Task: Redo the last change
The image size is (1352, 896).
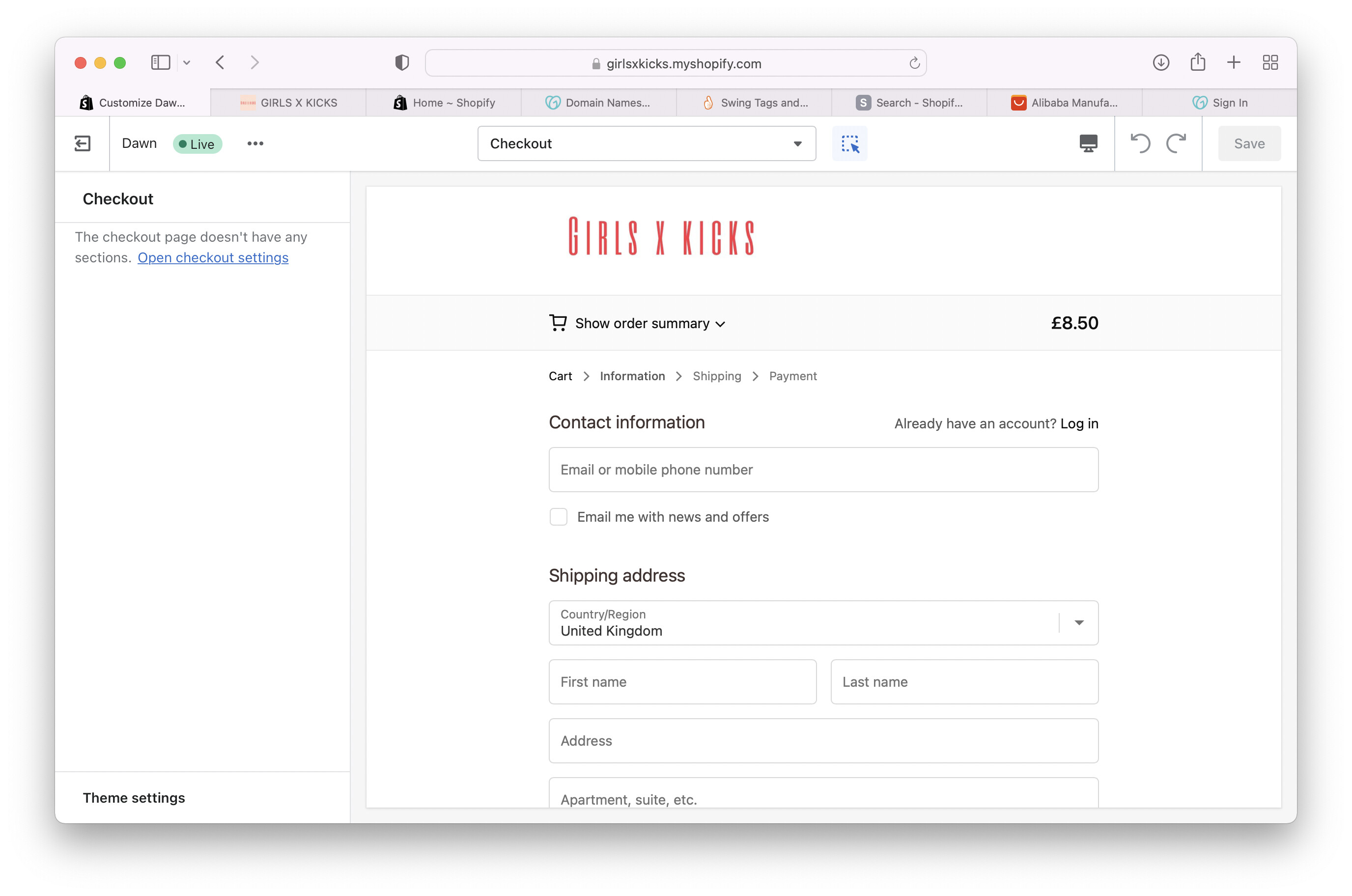Action: (1176, 143)
